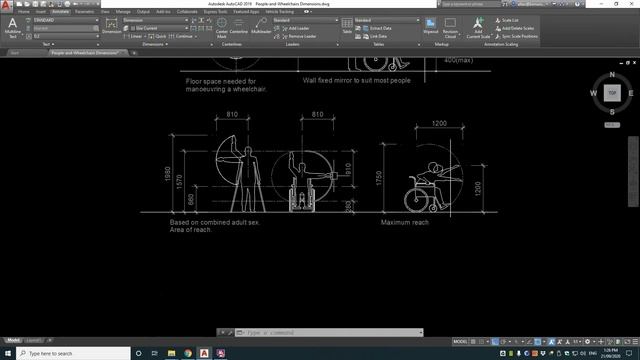This screenshot has height=360, width=640.
Task: Select the Centerline tool
Action: tap(239, 26)
